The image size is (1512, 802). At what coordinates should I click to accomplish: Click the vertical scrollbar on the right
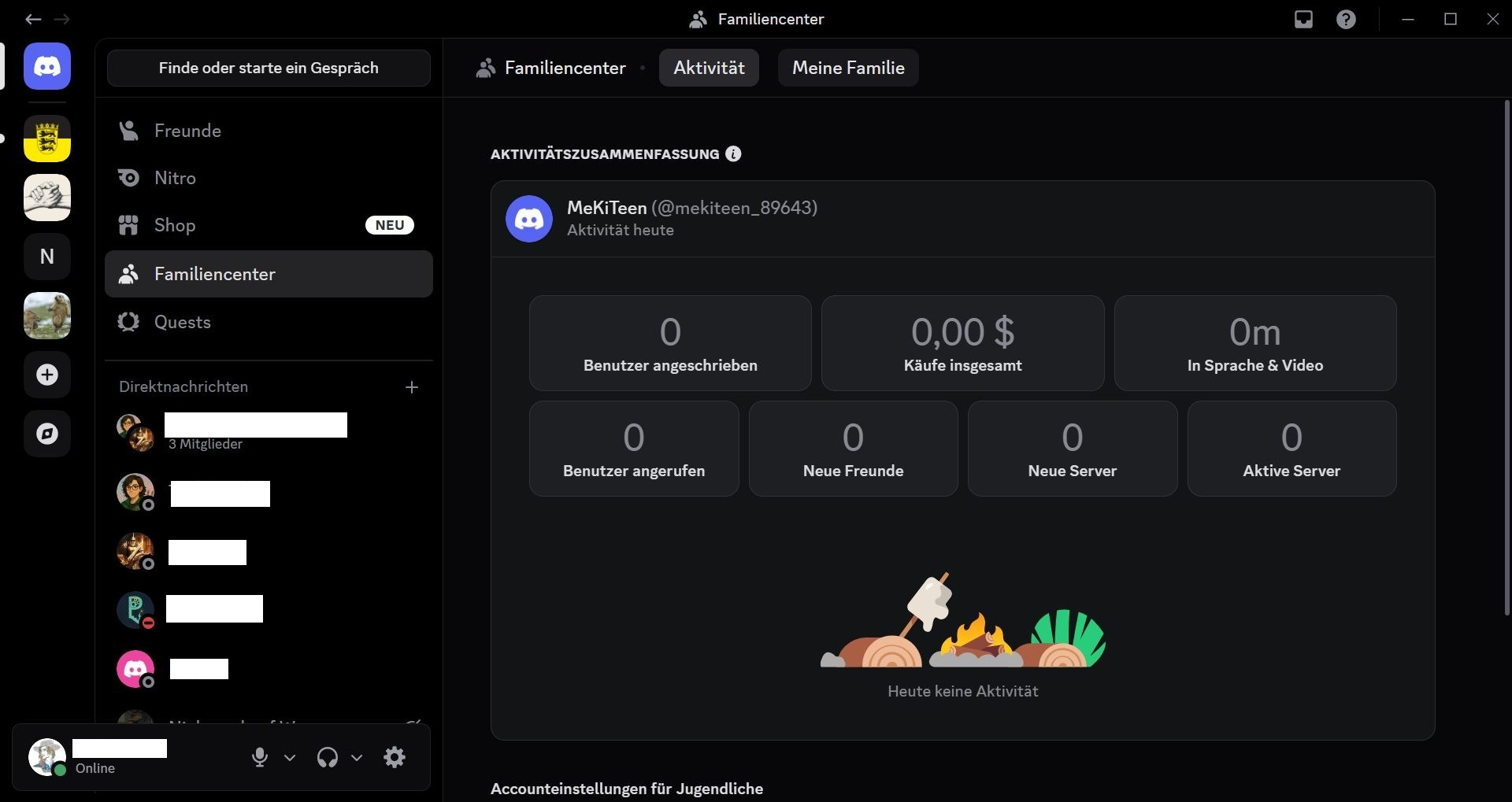(x=1506, y=354)
